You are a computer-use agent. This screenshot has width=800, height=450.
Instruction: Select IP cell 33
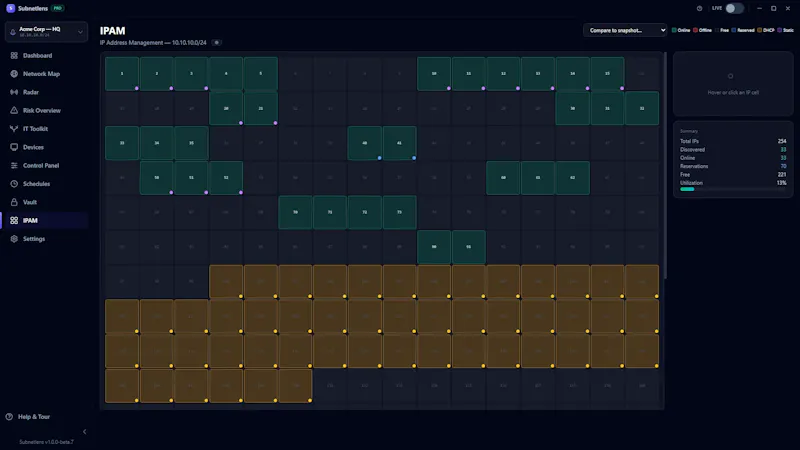click(122, 143)
